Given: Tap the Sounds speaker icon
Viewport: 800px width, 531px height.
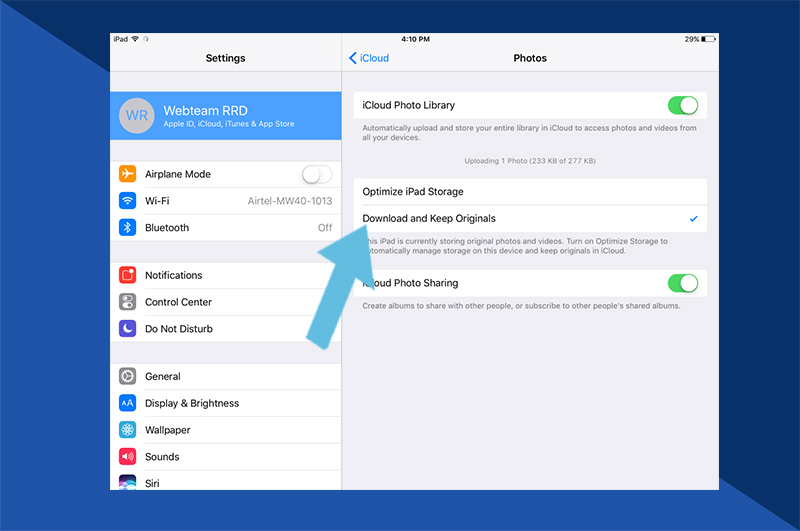Looking at the screenshot, I should [128, 457].
